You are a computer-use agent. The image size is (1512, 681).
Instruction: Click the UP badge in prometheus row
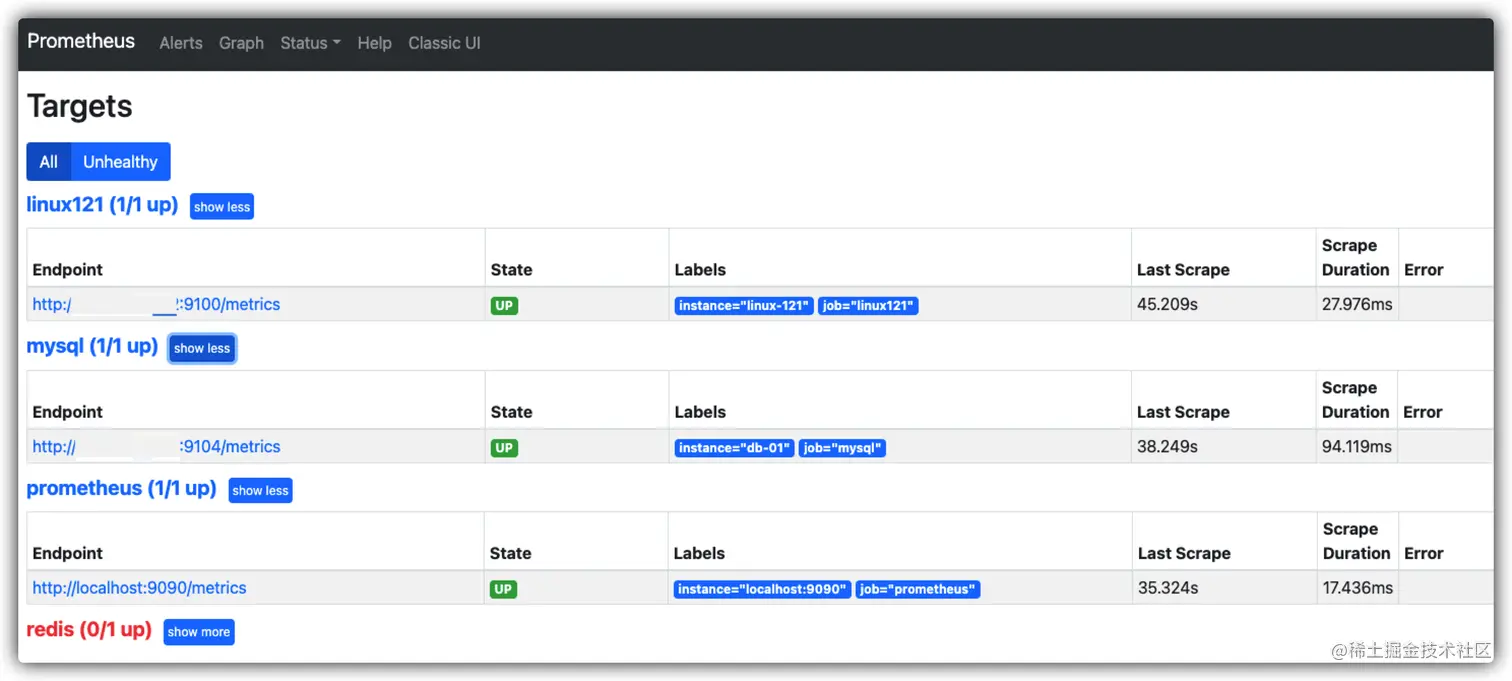503,589
